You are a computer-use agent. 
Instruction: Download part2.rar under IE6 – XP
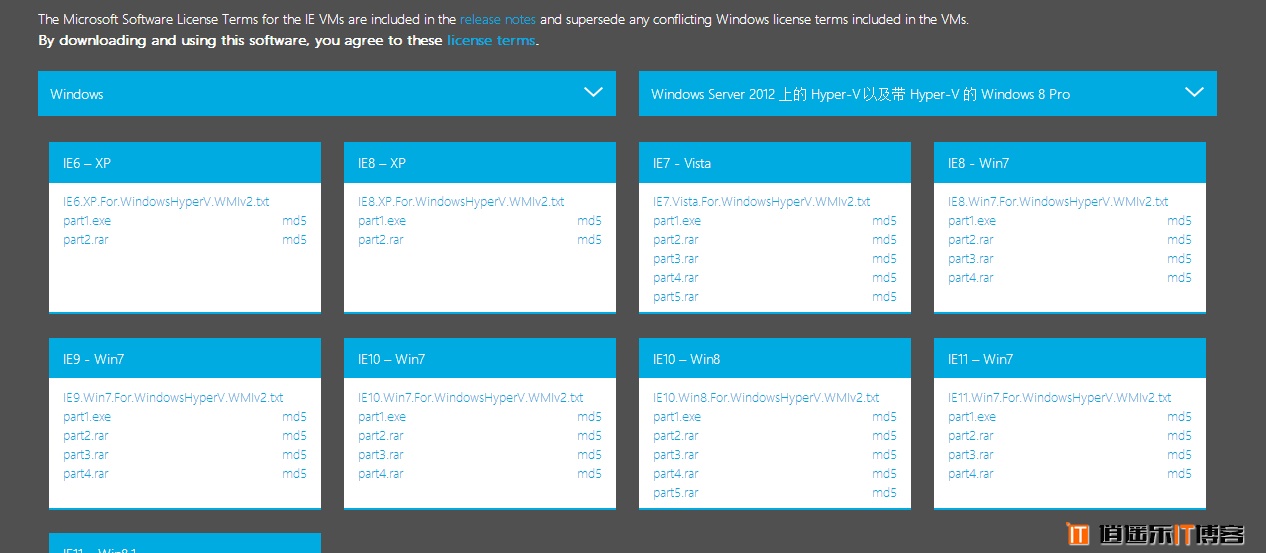[x=85, y=240]
